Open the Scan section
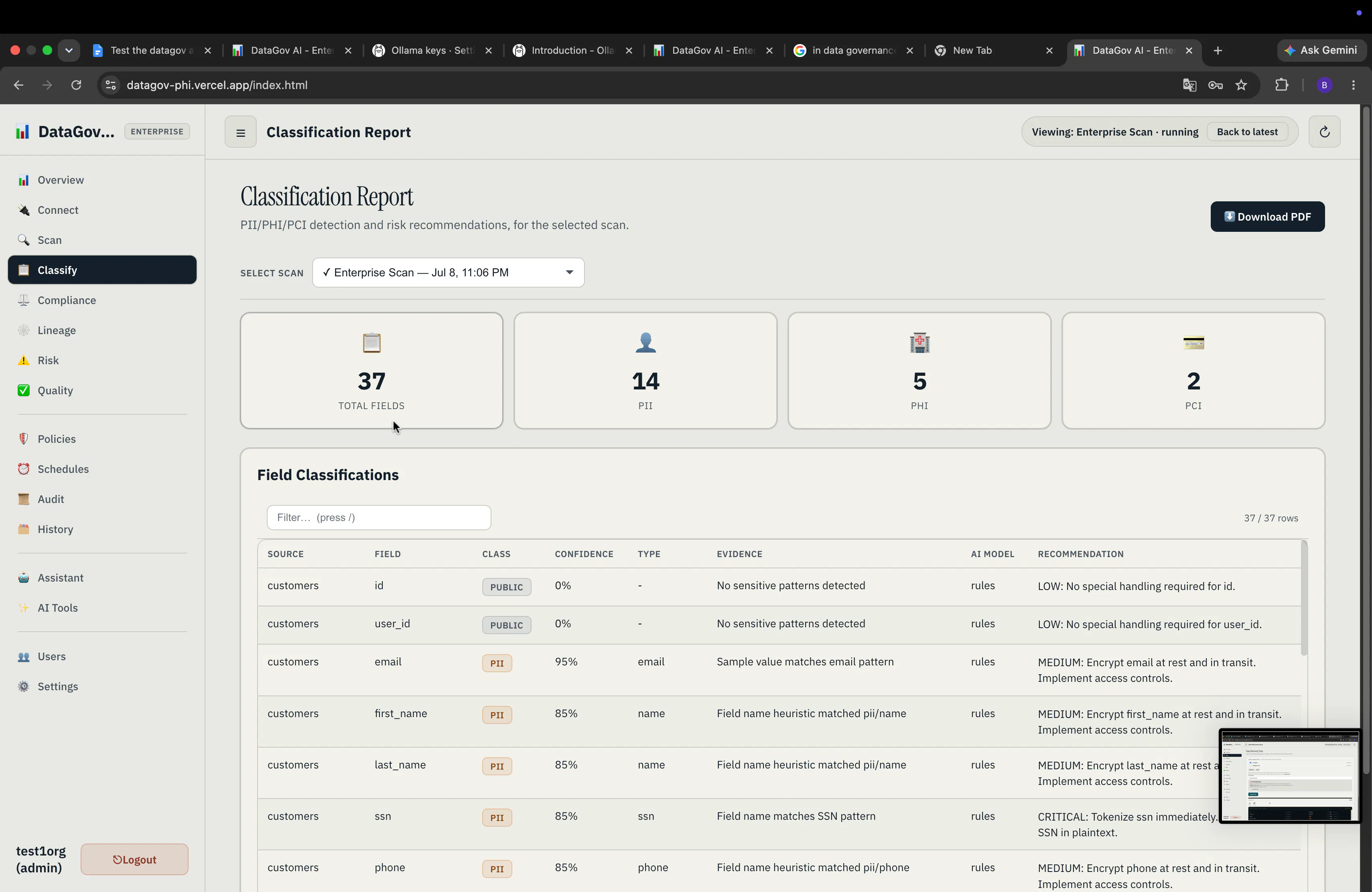1372x892 pixels. point(102,240)
